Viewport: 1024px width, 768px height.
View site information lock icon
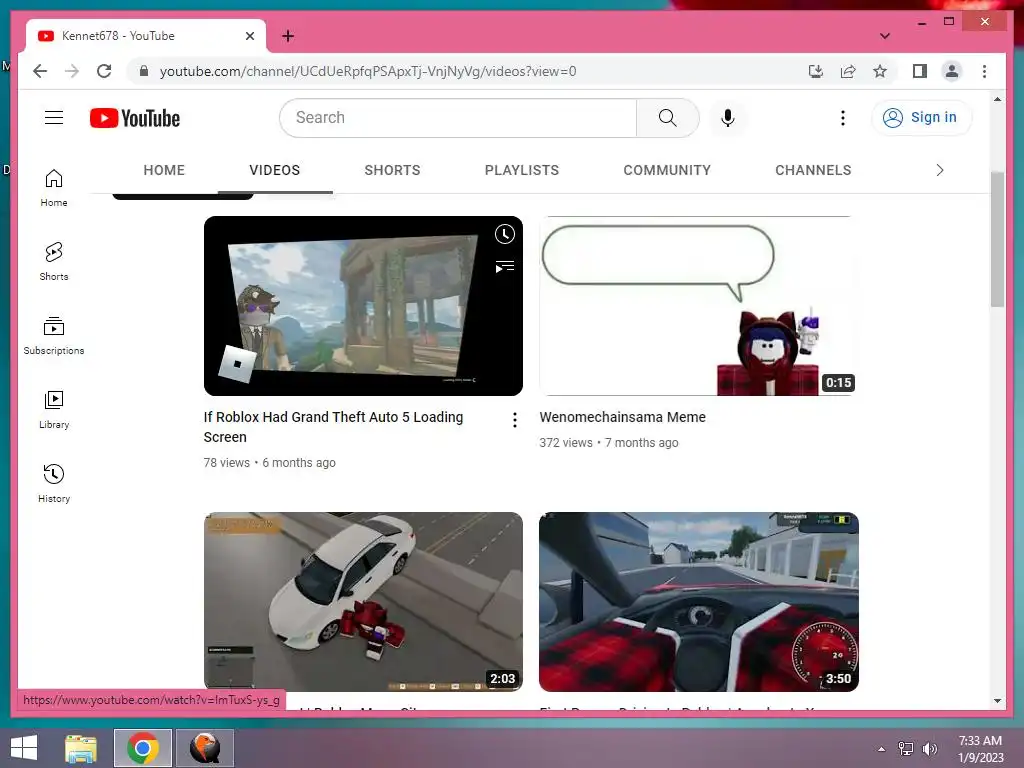tap(144, 71)
